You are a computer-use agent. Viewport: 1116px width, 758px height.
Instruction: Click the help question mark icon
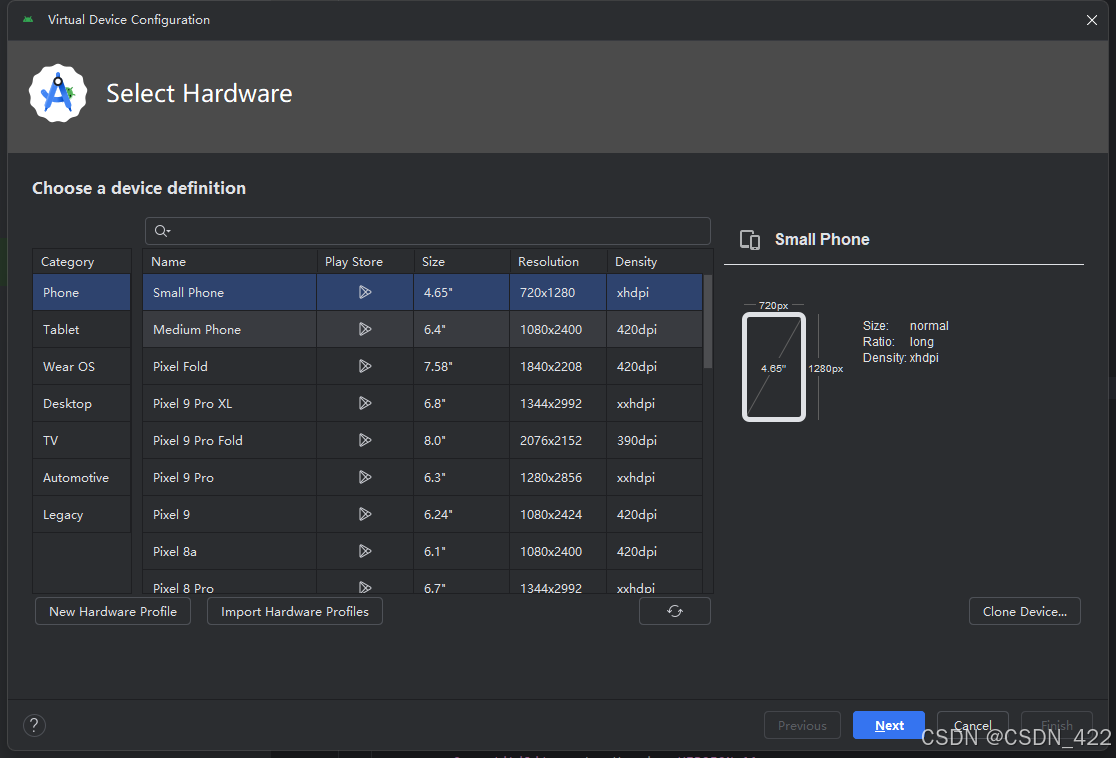34,726
